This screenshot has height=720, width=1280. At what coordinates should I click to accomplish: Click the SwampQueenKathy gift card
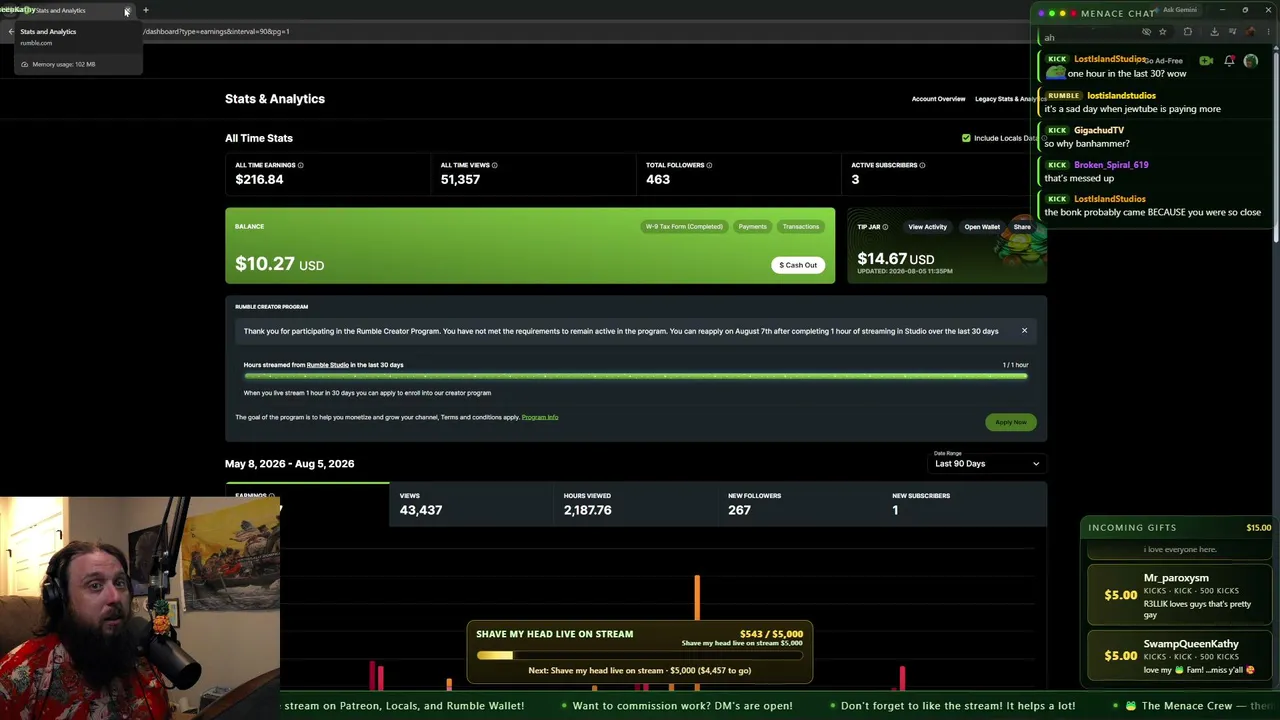click(x=1180, y=656)
